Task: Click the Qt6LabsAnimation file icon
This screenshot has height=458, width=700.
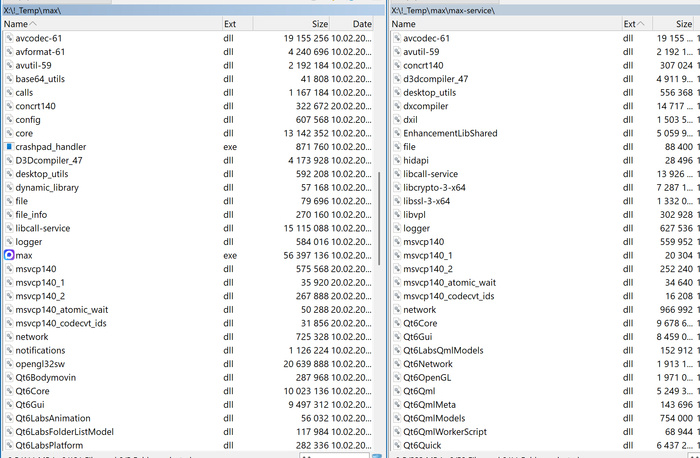Action: 9,418
